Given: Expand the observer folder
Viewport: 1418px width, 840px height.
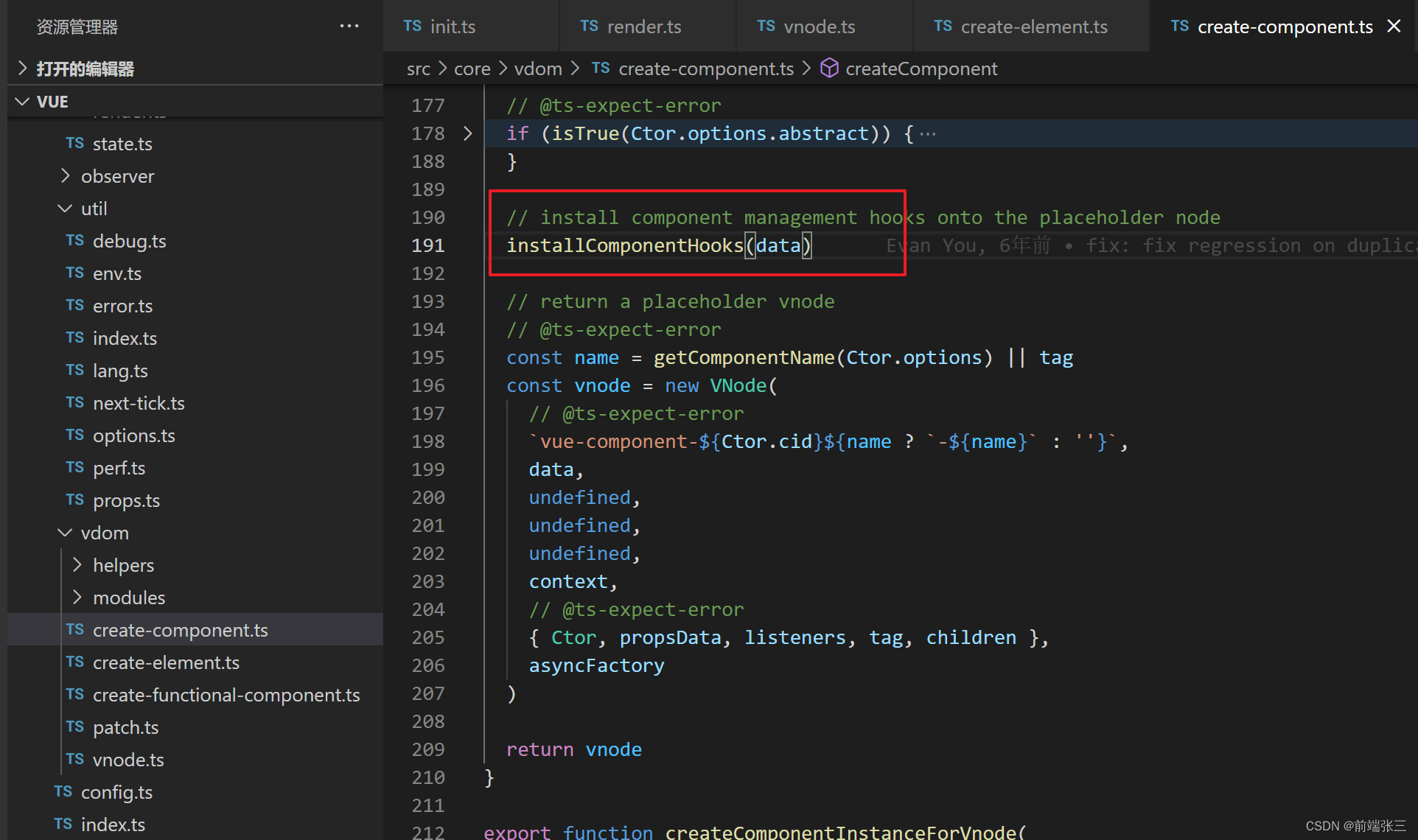Looking at the screenshot, I should [x=195, y=176].
